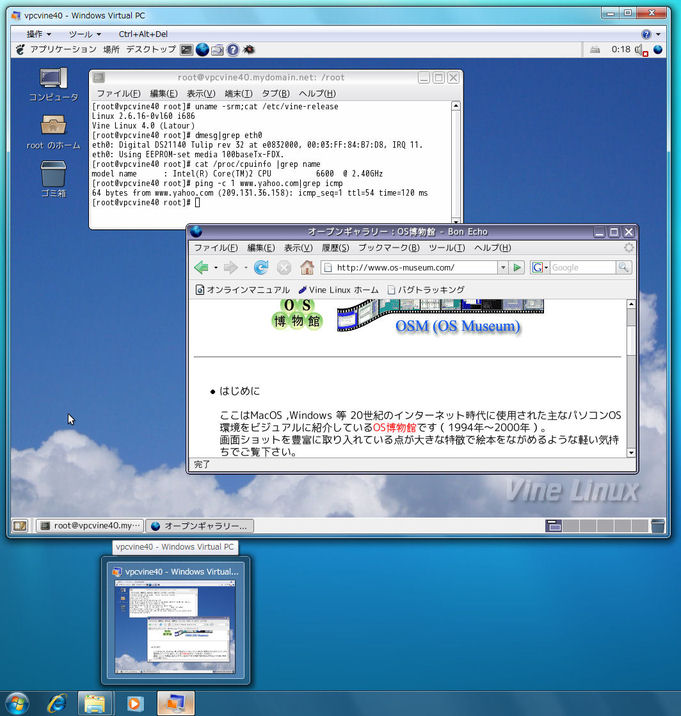Click the red OS博物館 link
This screenshot has height=716, width=681.
(395, 427)
